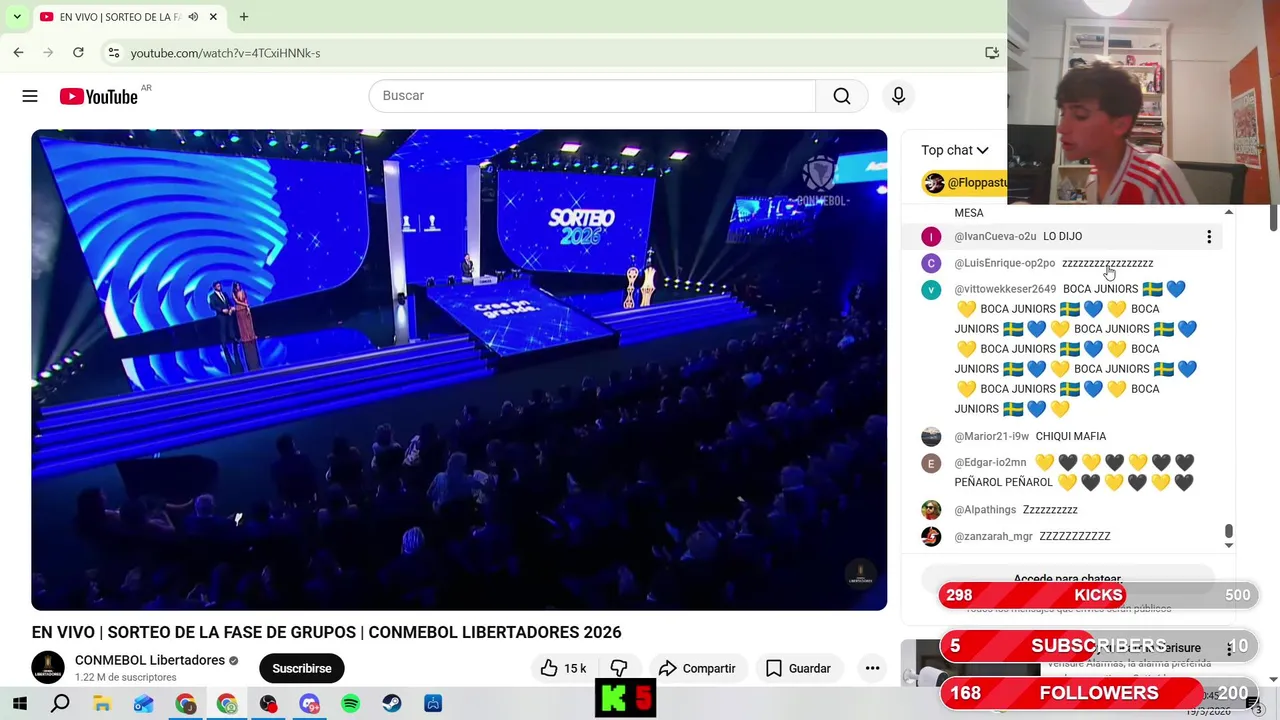1280x720 pixels.
Task: Click the Buscar search field
Action: pyautogui.click(x=592, y=96)
